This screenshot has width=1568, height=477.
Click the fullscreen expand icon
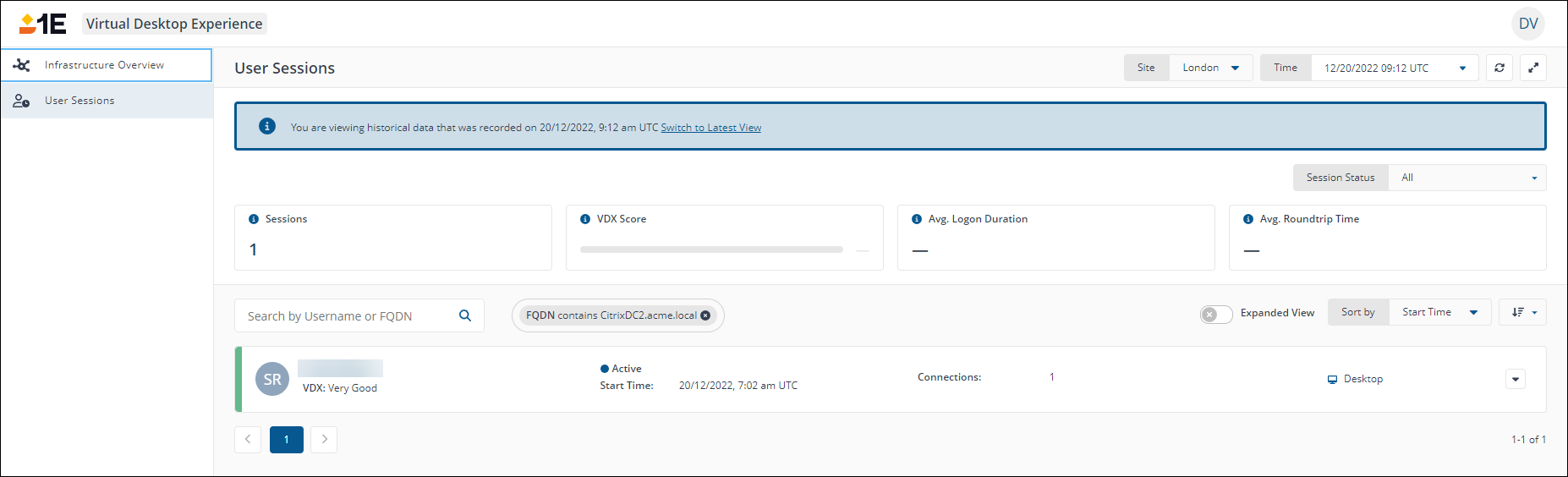click(x=1533, y=68)
